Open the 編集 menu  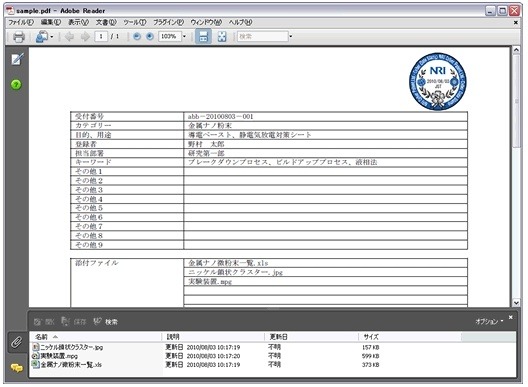click(51, 22)
